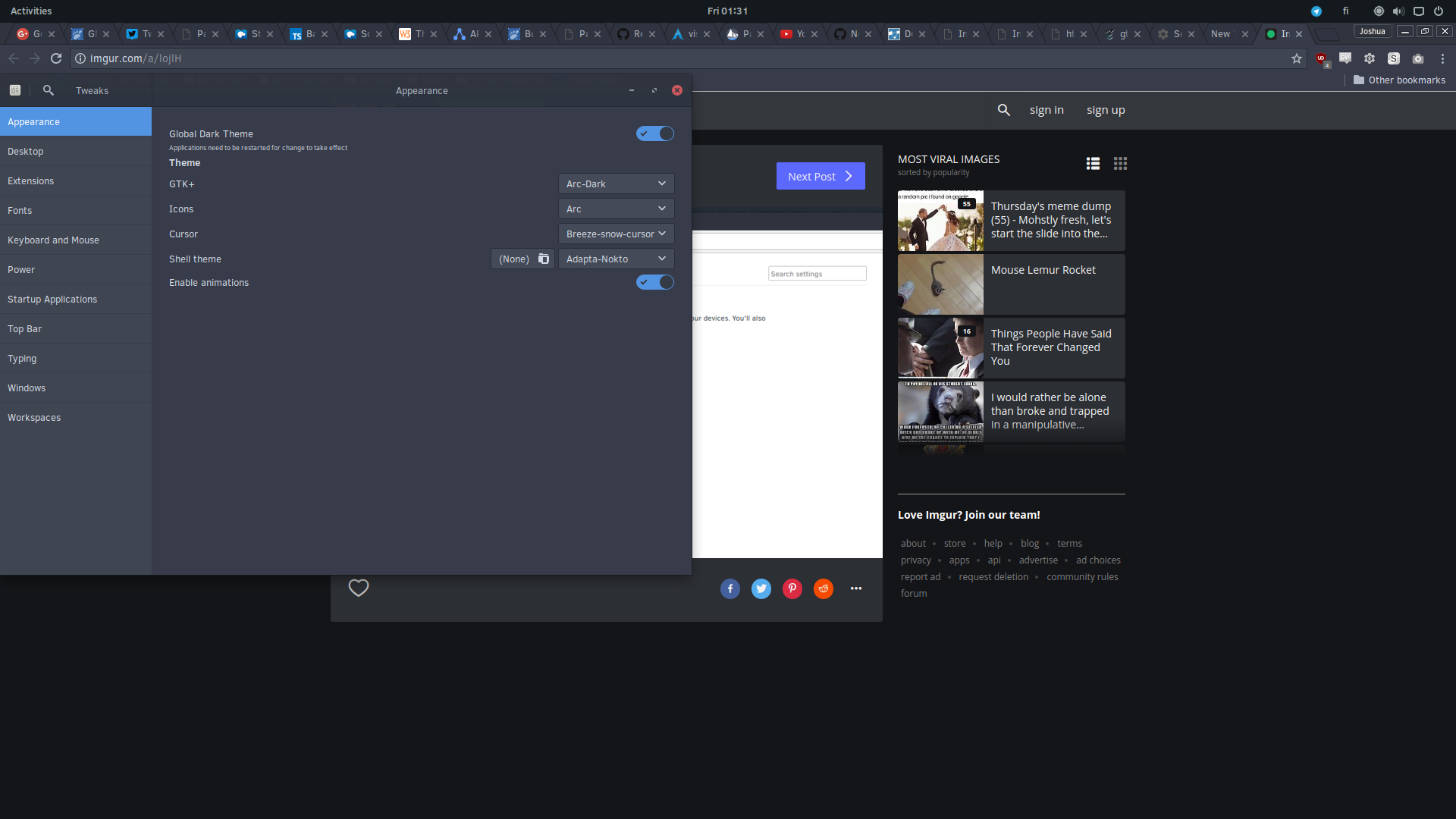Open Activities overview

[31, 11]
